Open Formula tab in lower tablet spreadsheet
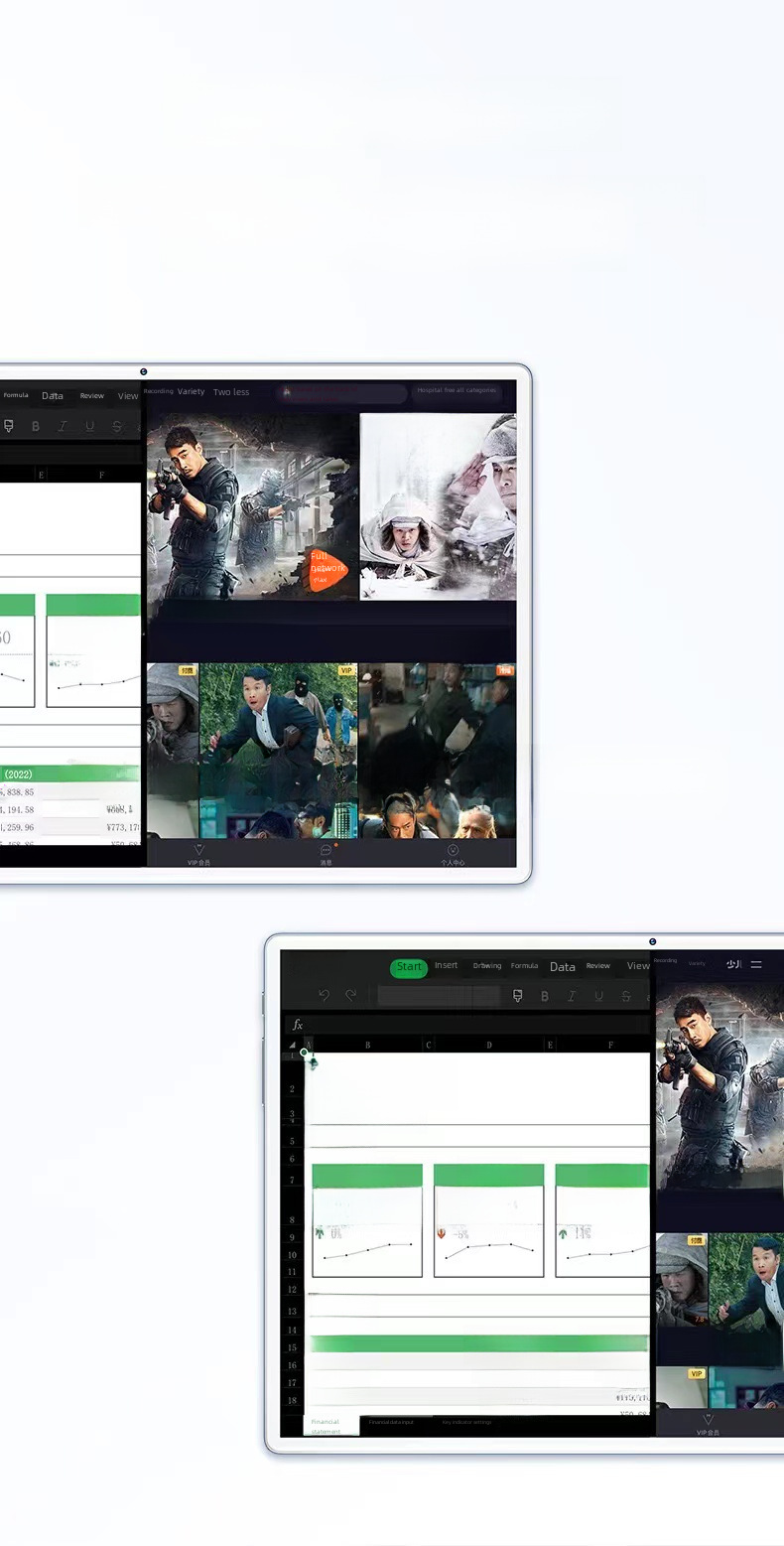 coord(524,965)
